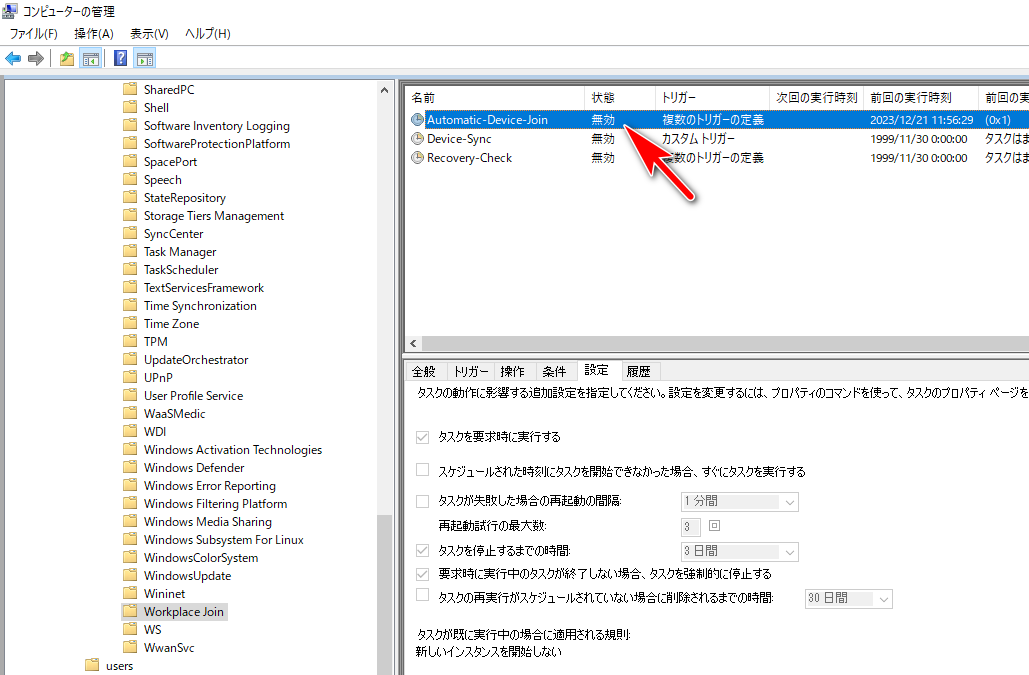Click the horizontal scrollbar under the task list
The height and width of the screenshot is (675, 1029).
point(700,344)
